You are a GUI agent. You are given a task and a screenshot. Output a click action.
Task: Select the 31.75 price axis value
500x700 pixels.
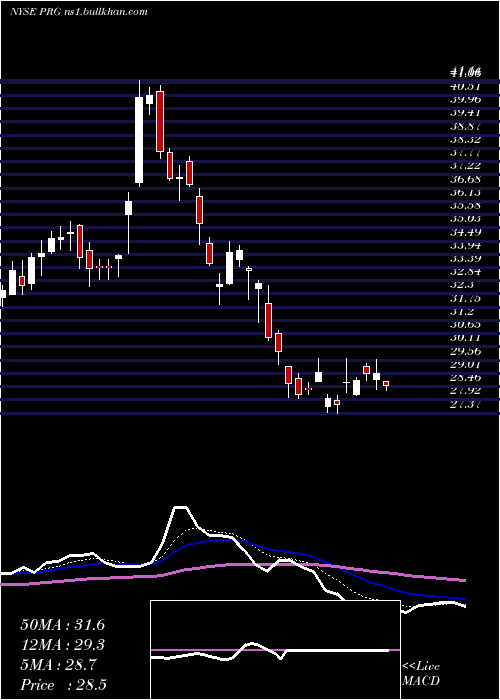coord(464,298)
